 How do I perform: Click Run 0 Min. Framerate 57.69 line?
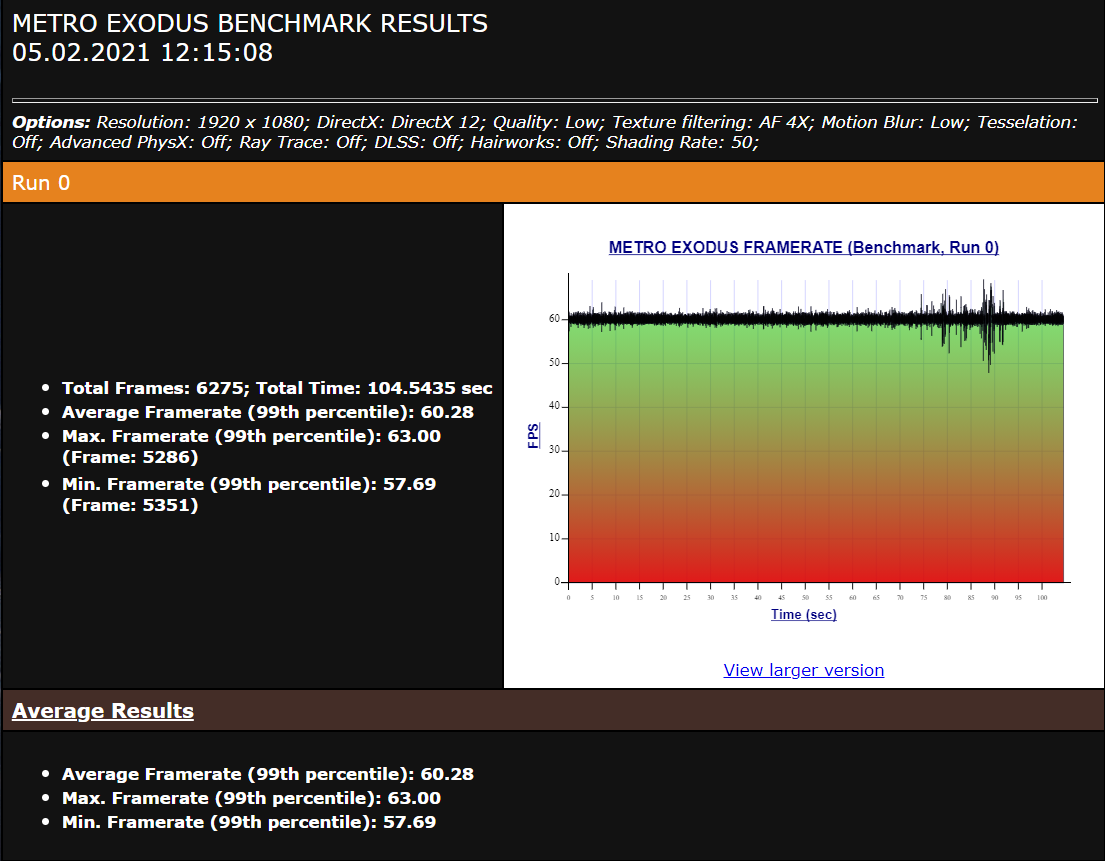[249, 494]
